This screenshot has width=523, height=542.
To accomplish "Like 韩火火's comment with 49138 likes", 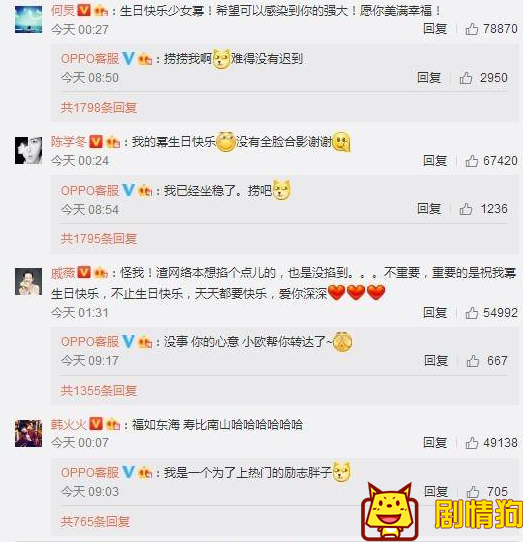I will [472, 443].
